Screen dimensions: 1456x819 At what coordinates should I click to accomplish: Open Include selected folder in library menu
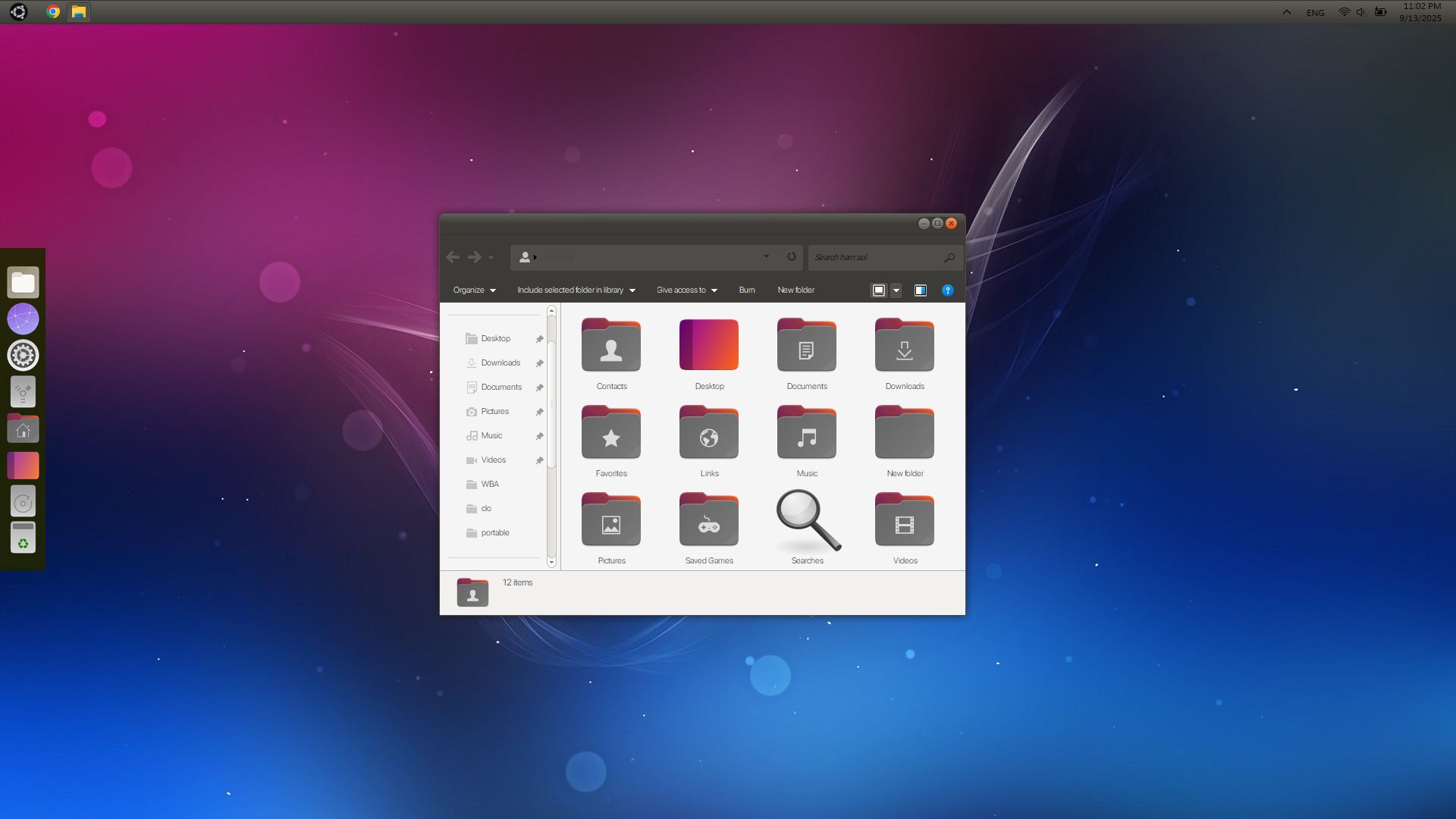point(576,290)
